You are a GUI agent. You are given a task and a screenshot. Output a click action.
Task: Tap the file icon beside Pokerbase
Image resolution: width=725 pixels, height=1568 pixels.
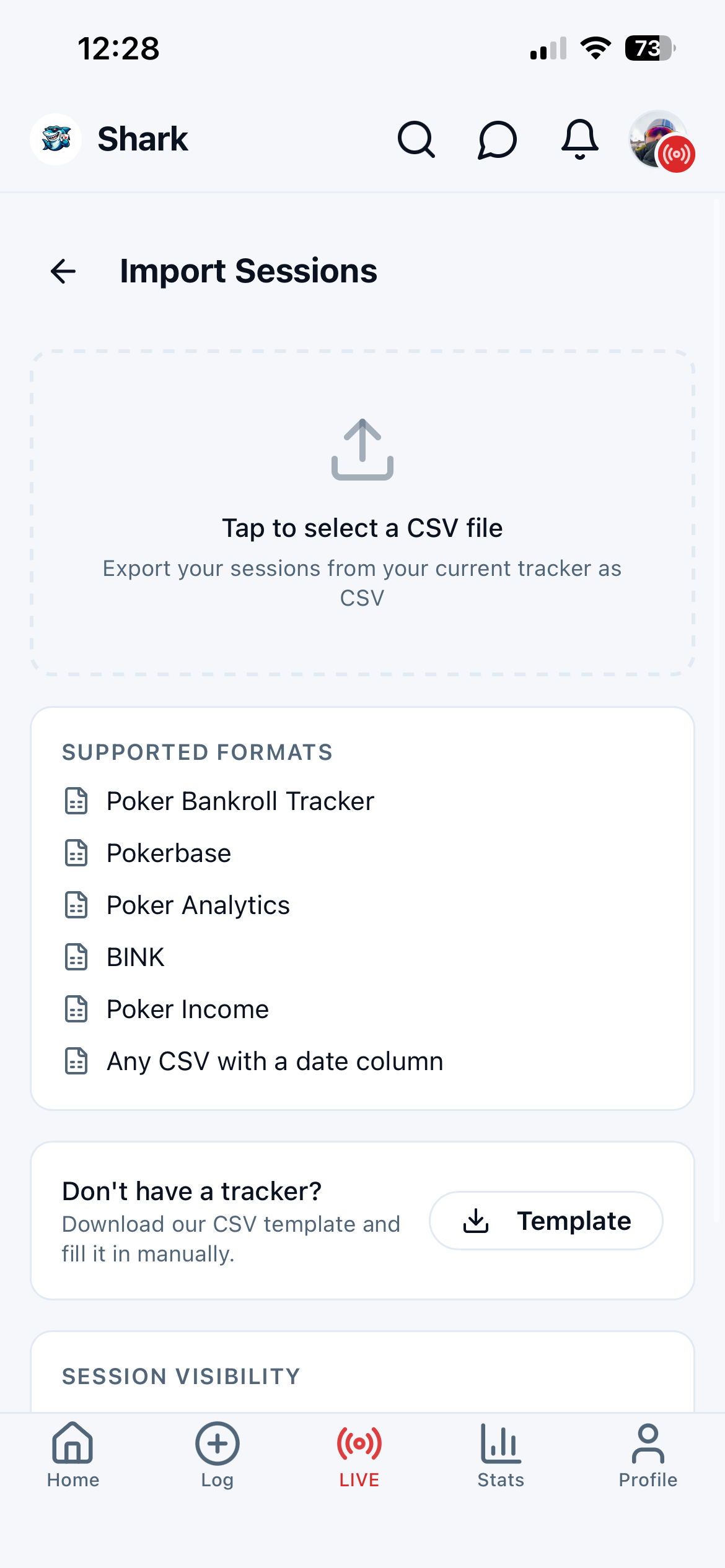pyautogui.click(x=76, y=853)
